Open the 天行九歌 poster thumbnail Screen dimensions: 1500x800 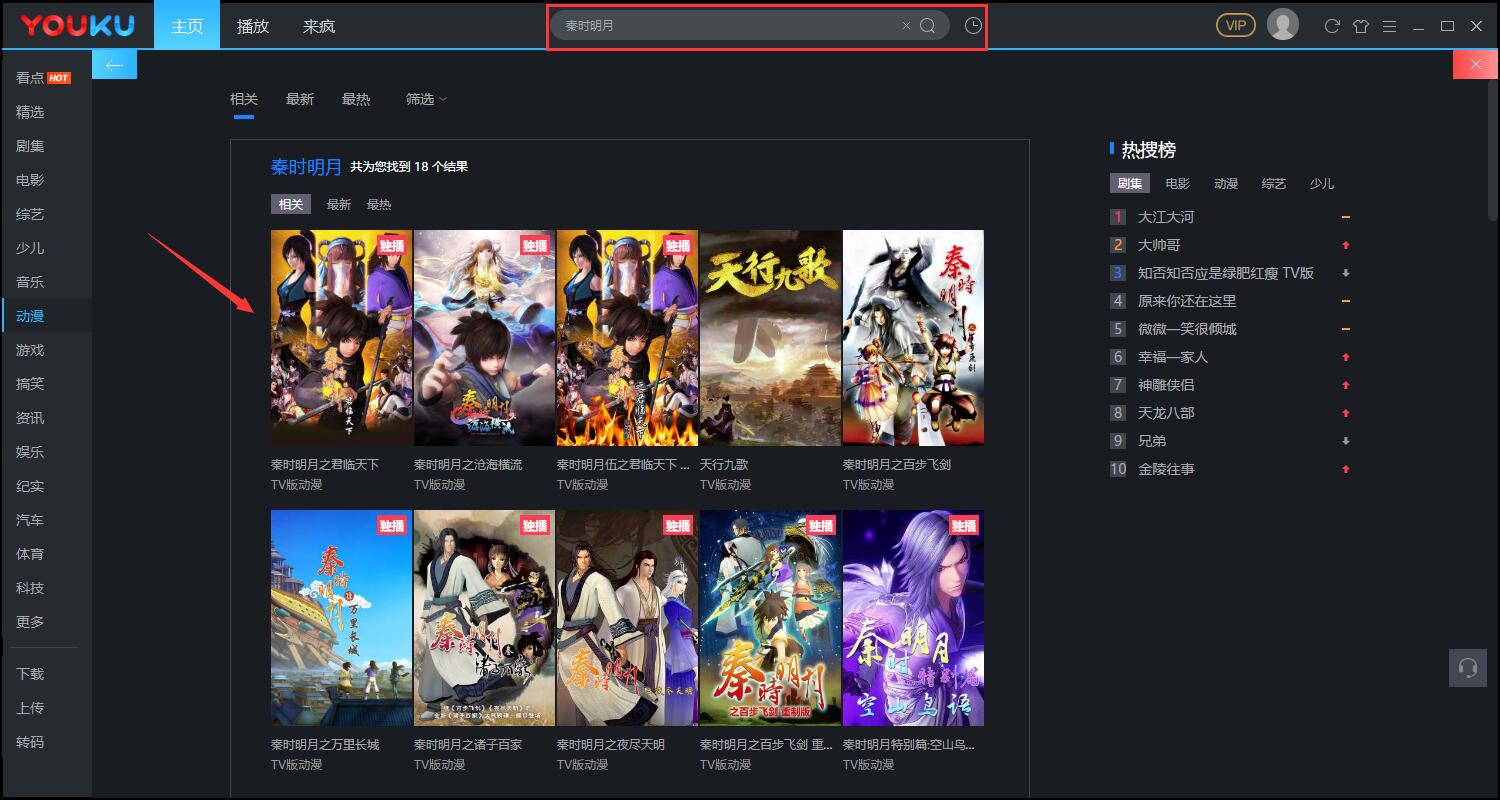click(769, 337)
